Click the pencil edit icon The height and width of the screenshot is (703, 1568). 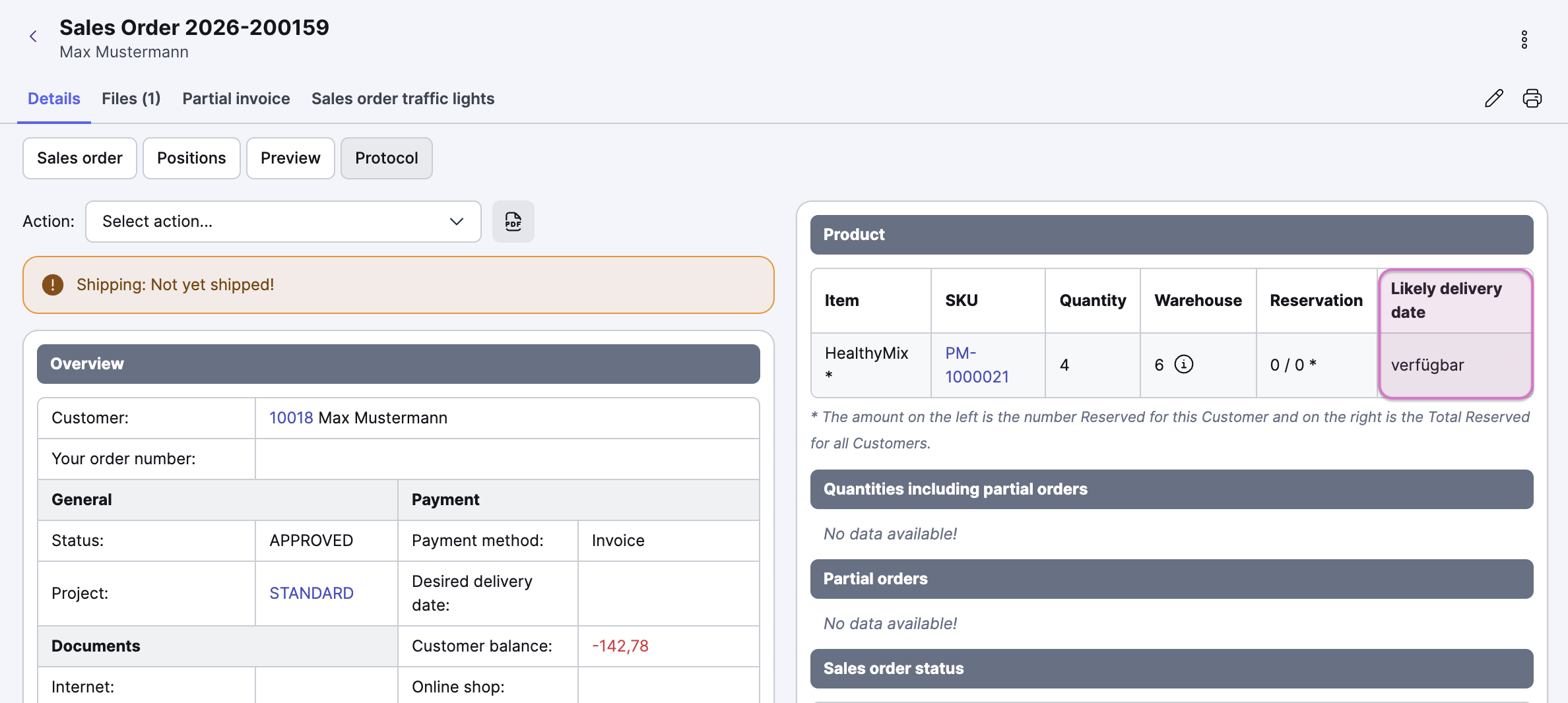tap(1494, 98)
